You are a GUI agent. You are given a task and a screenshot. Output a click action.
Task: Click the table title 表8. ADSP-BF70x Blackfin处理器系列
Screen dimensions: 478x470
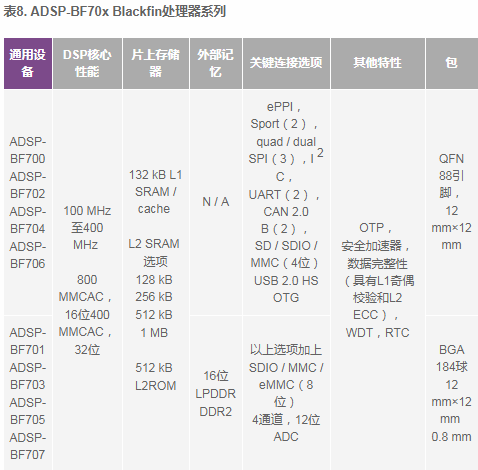(x=115, y=11)
